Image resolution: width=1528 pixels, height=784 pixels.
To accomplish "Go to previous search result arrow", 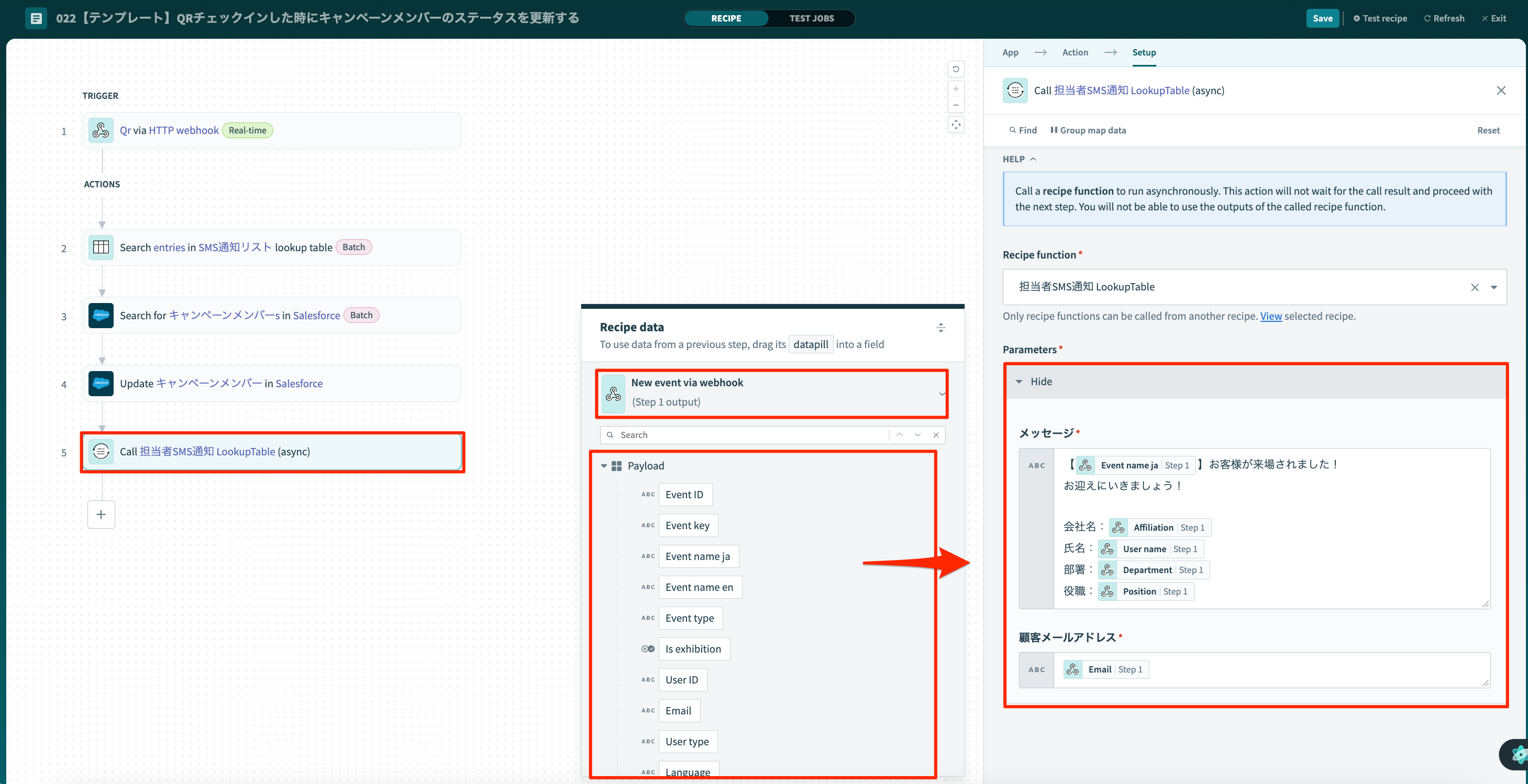I will pos(899,435).
